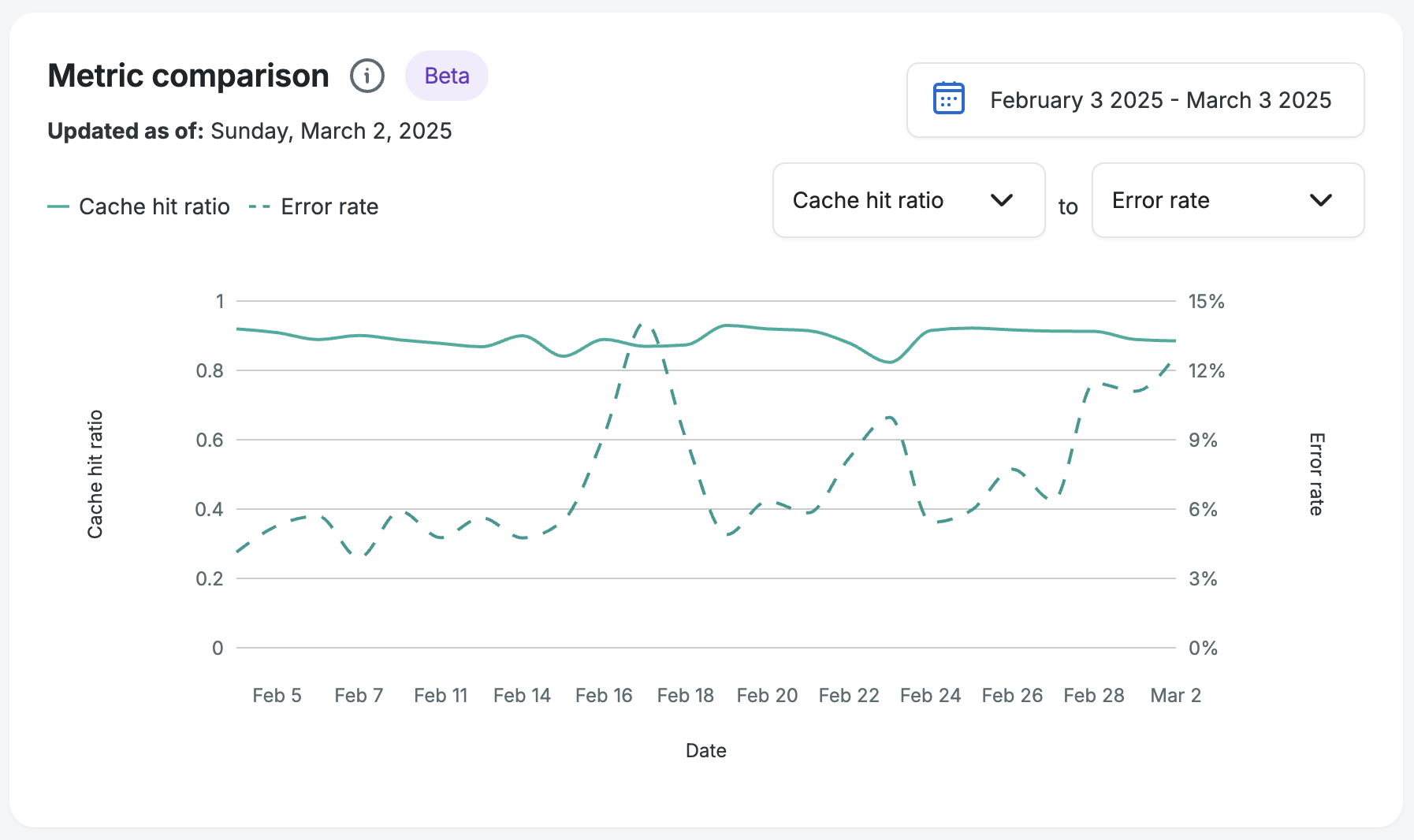Toggle the Cache hit ratio legend entry

[x=154, y=206]
